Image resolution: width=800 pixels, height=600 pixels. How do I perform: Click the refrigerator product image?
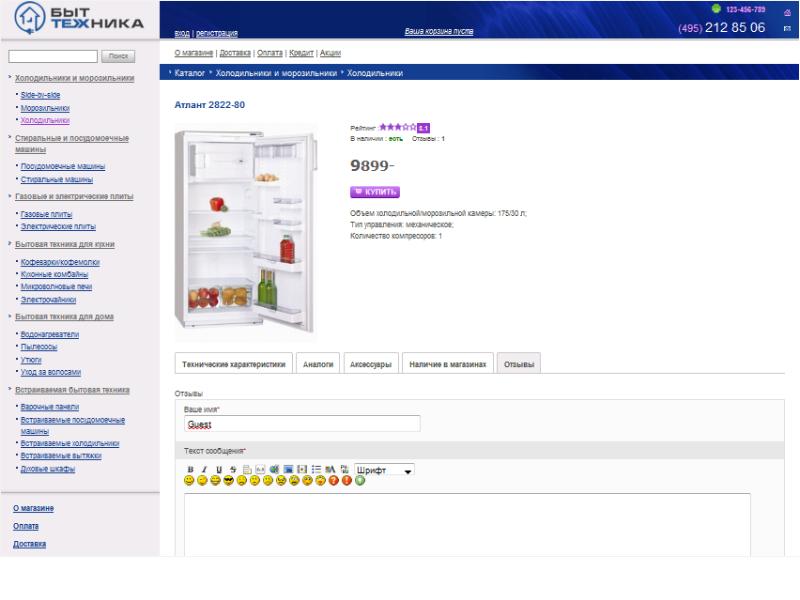[245, 232]
